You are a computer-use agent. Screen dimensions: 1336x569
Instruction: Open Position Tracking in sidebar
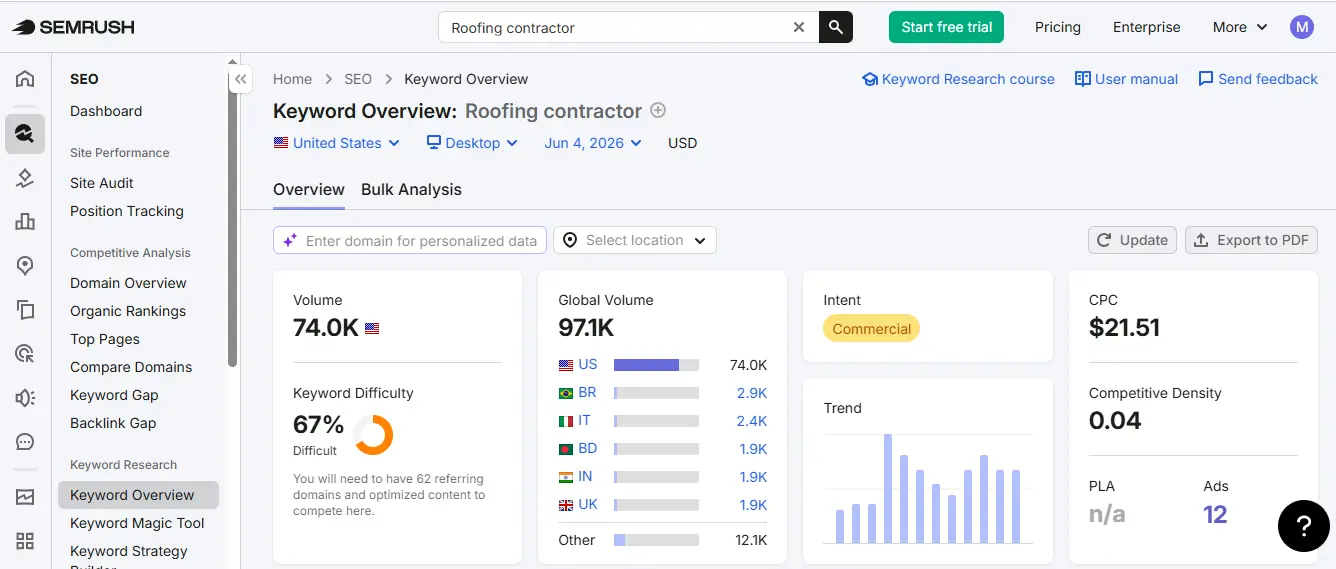tap(127, 211)
